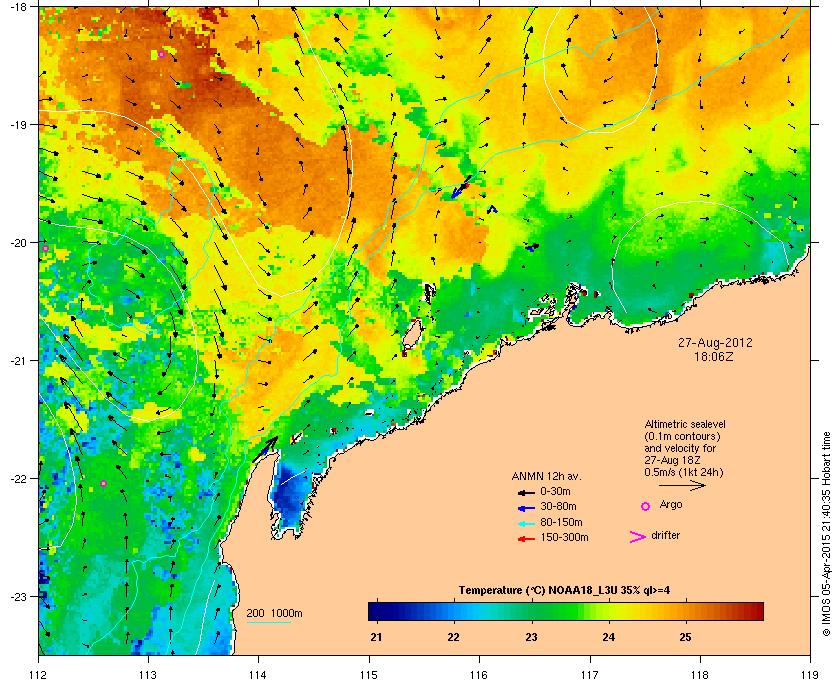This screenshot has height=680, width=840.
Task: Click the colorbar tick label 25
Action: click(x=685, y=637)
